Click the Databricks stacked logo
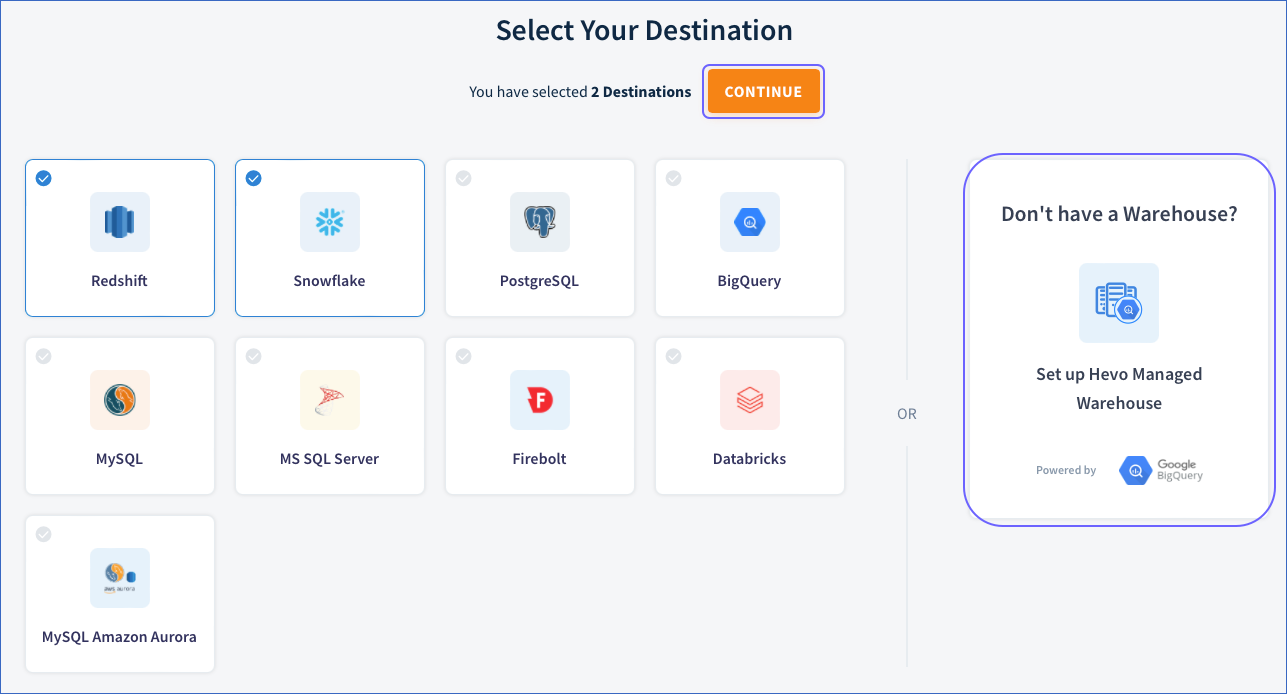Screen dimensions: 1287x694 (x=749, y=400)
